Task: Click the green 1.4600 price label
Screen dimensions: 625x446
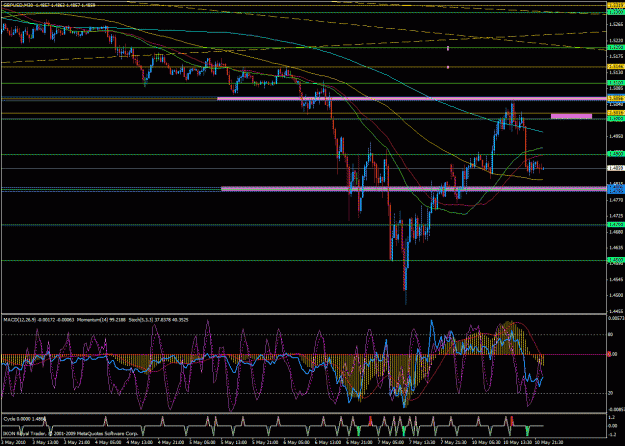Action: (x=615, y=260)
